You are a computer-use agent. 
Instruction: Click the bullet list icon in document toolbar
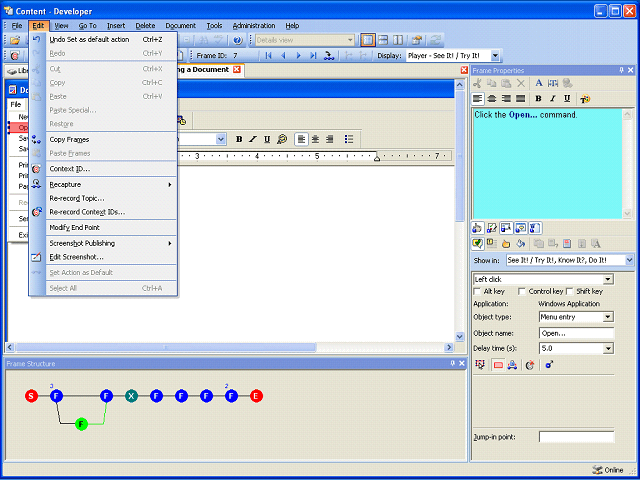tap(349, 140)
